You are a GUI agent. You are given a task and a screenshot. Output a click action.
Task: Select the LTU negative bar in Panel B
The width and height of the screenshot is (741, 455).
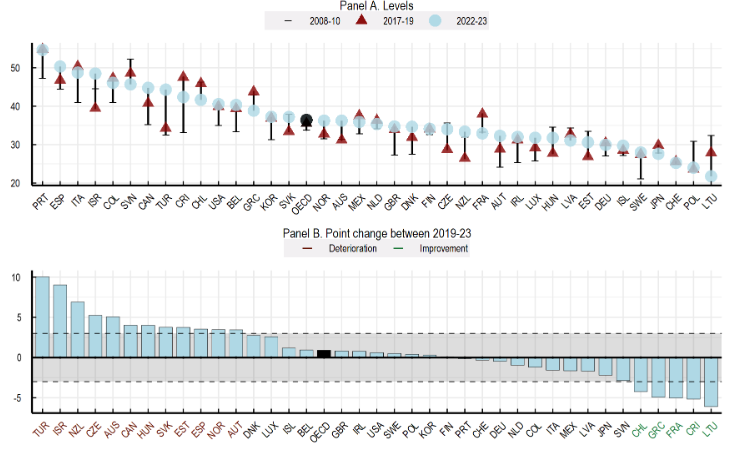point(711,382)
